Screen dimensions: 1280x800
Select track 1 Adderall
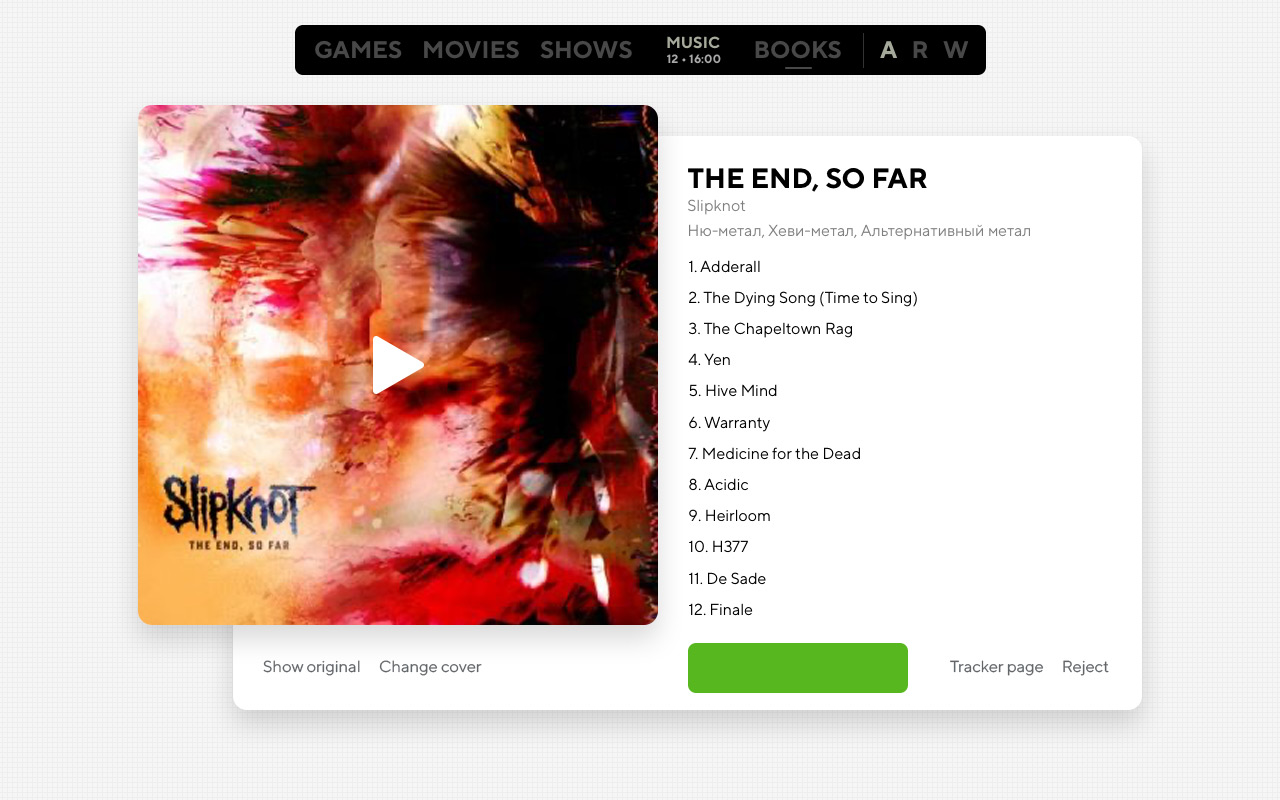coord(724,267)
